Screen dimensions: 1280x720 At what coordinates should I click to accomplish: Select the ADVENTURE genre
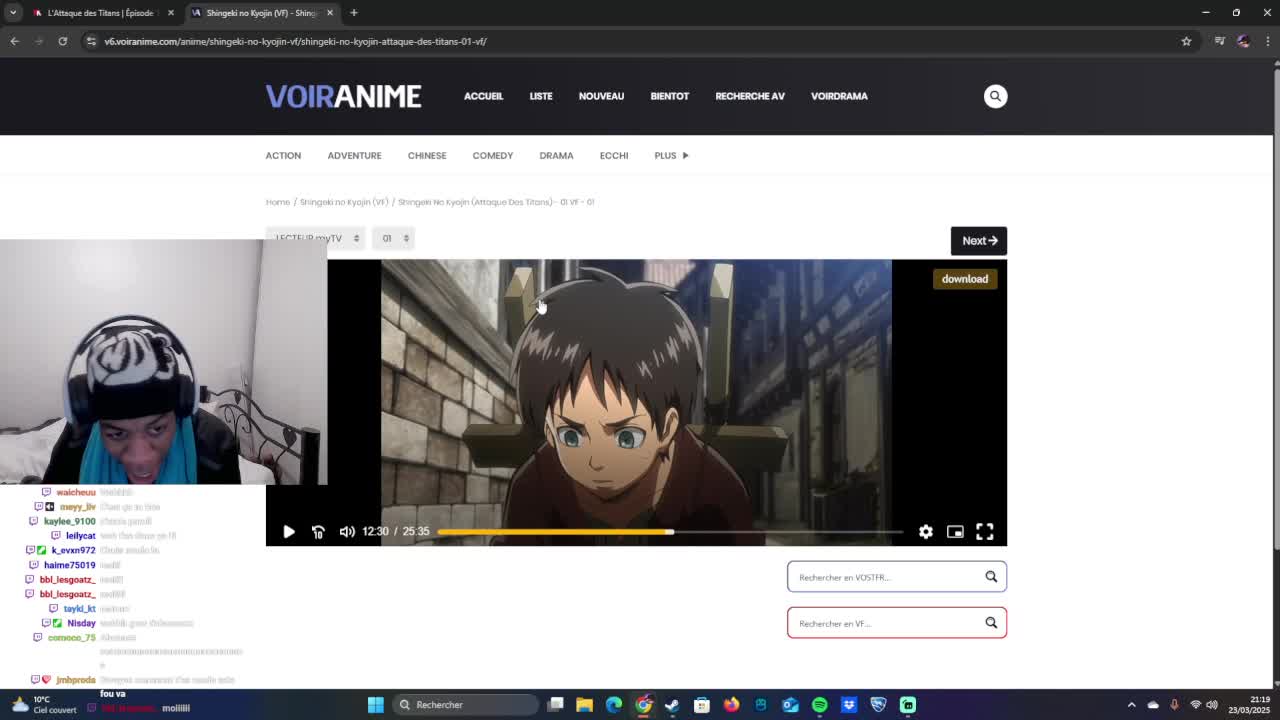pos(354,155)
